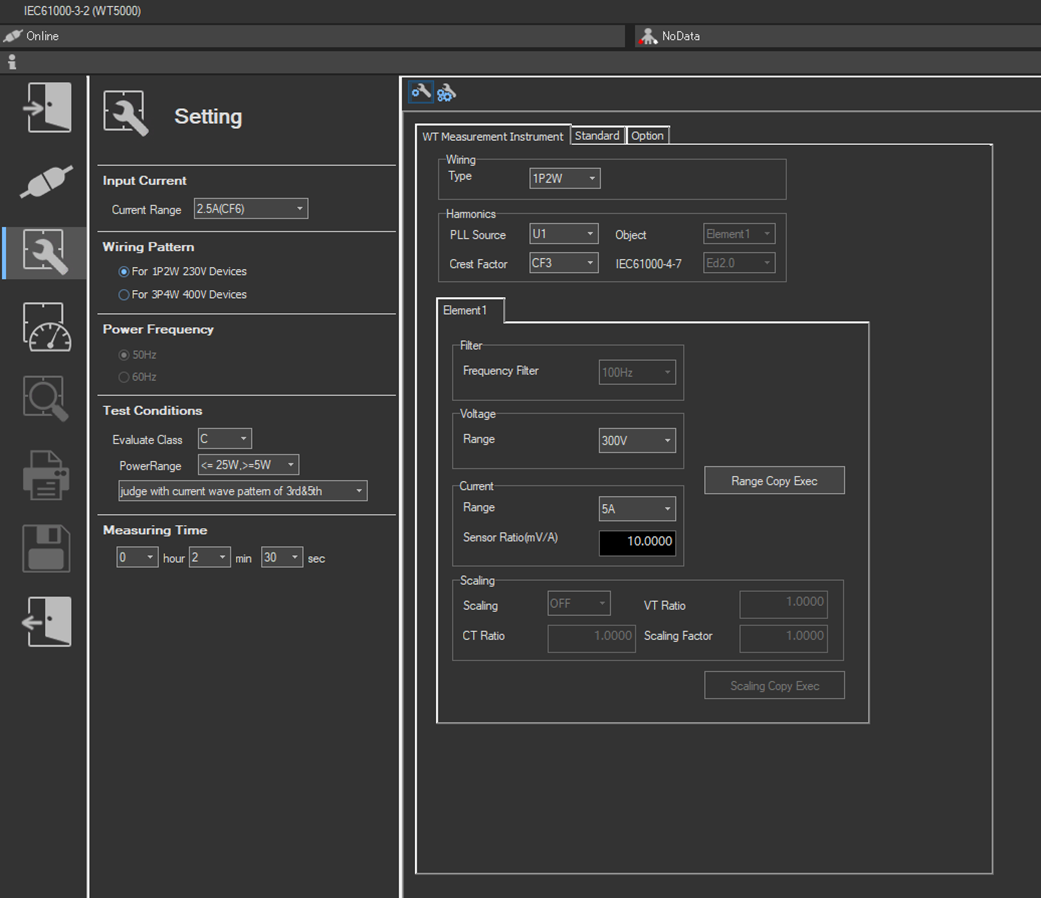Open the measurement gauge icon in sidebar
Screen dimensions: 1041x898
click(47, 327)
